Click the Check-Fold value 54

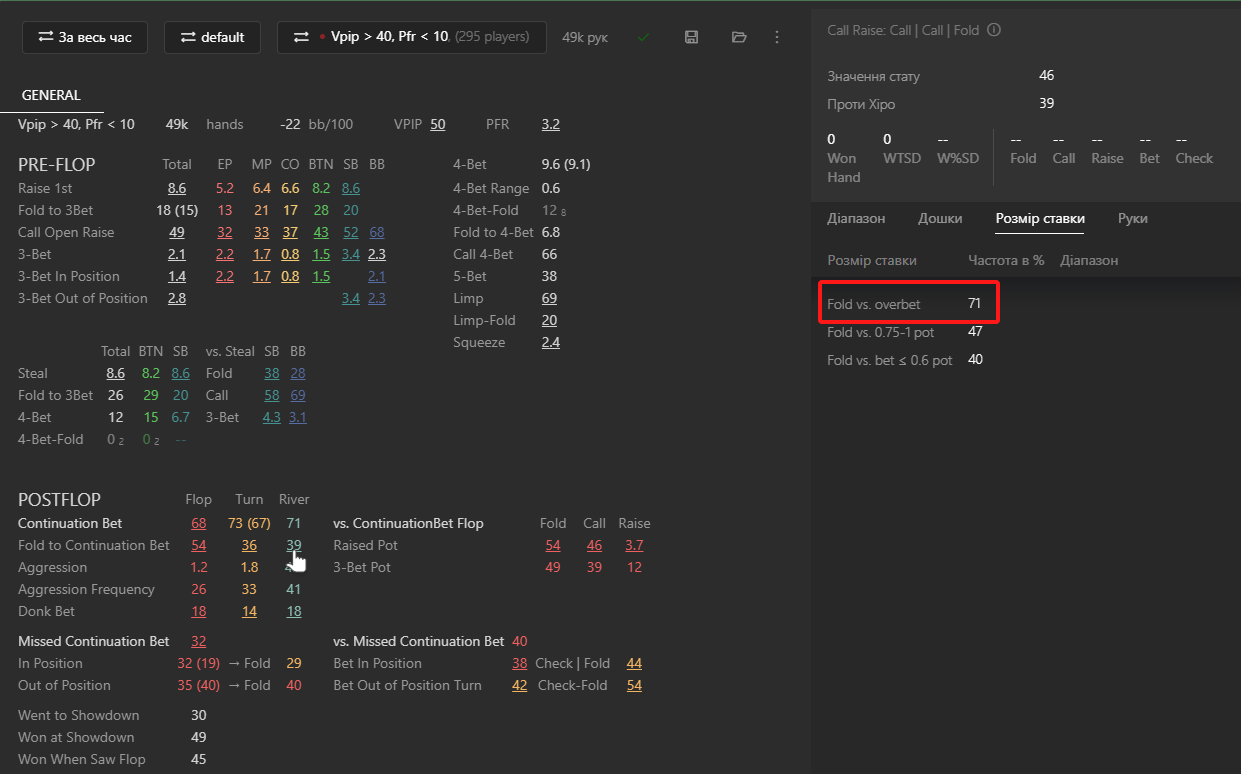point(634,685)
